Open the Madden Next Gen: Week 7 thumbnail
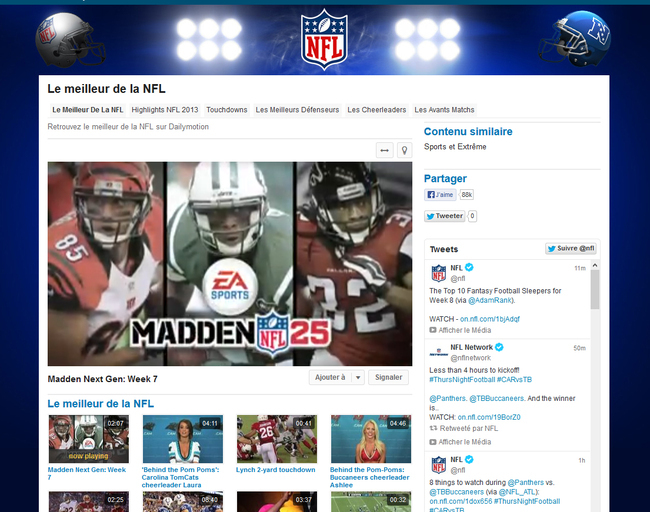This screenshot has width=650, height=512. (x=89, y=439)
